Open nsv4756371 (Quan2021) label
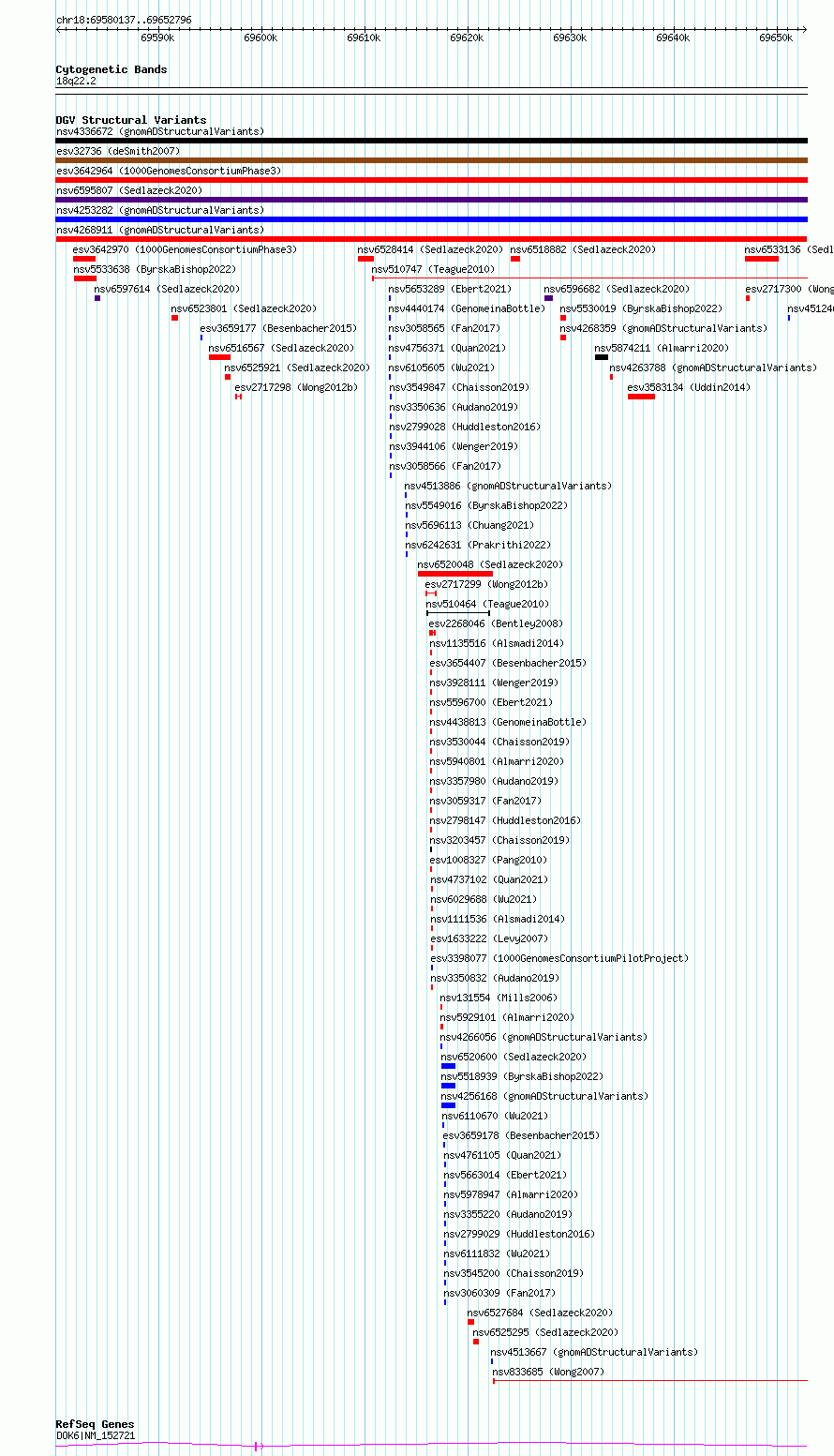 [448, 348]
